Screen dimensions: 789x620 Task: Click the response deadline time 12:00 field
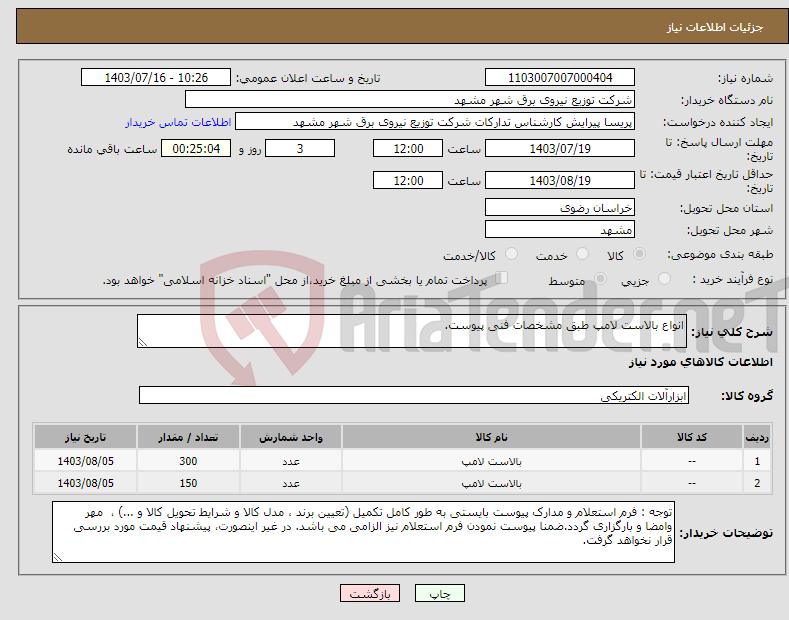point(408,148)
